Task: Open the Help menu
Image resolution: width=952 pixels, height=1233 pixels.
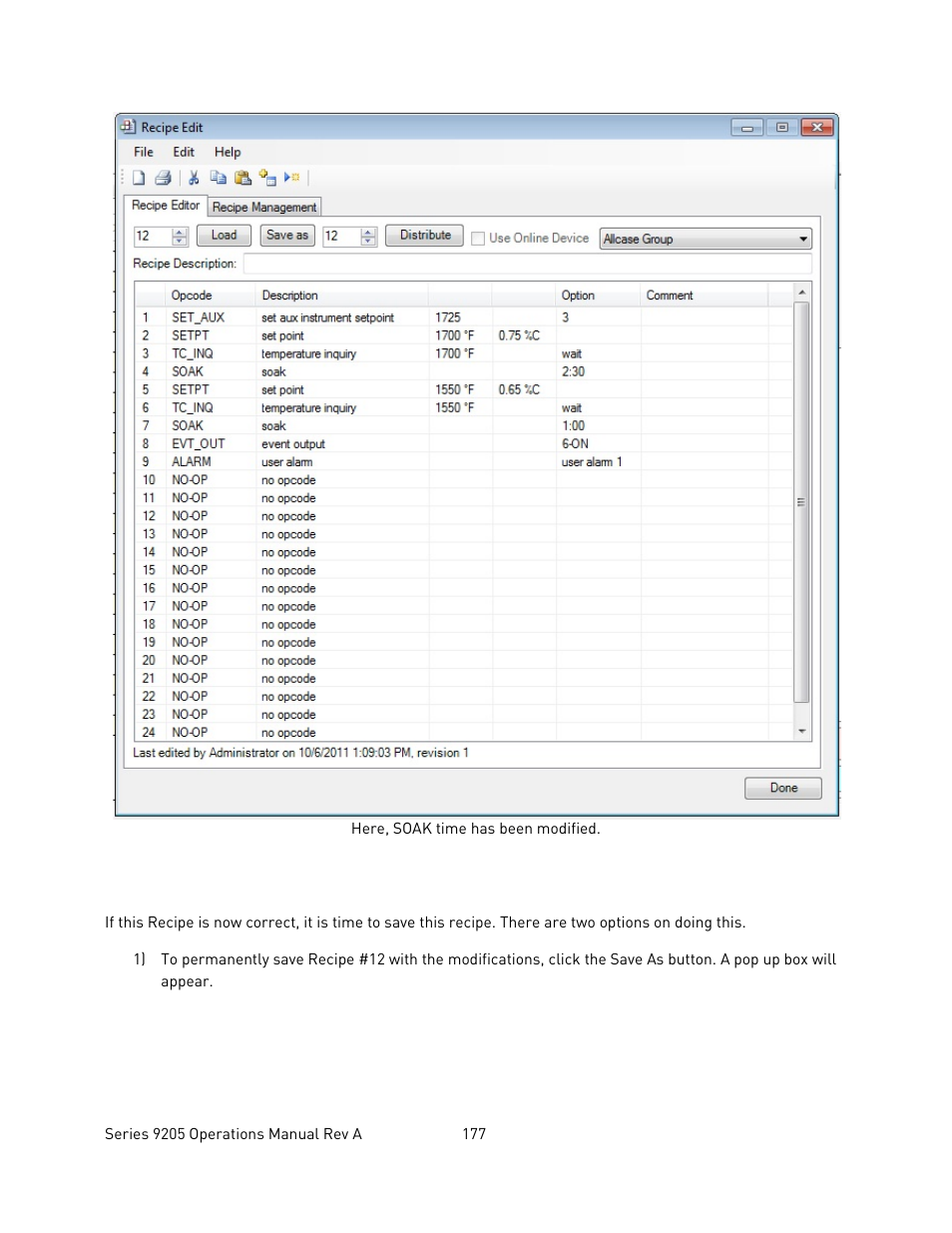Action: (228, 152)
